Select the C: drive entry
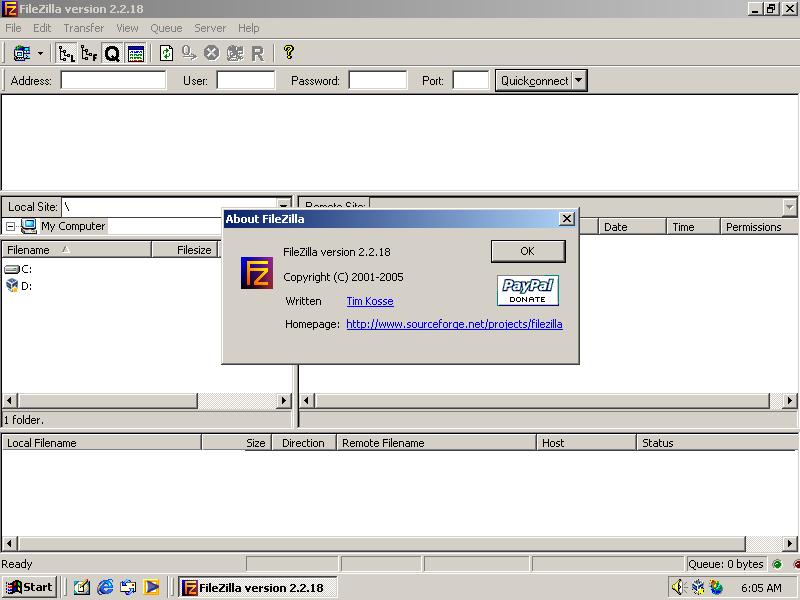 18,269
